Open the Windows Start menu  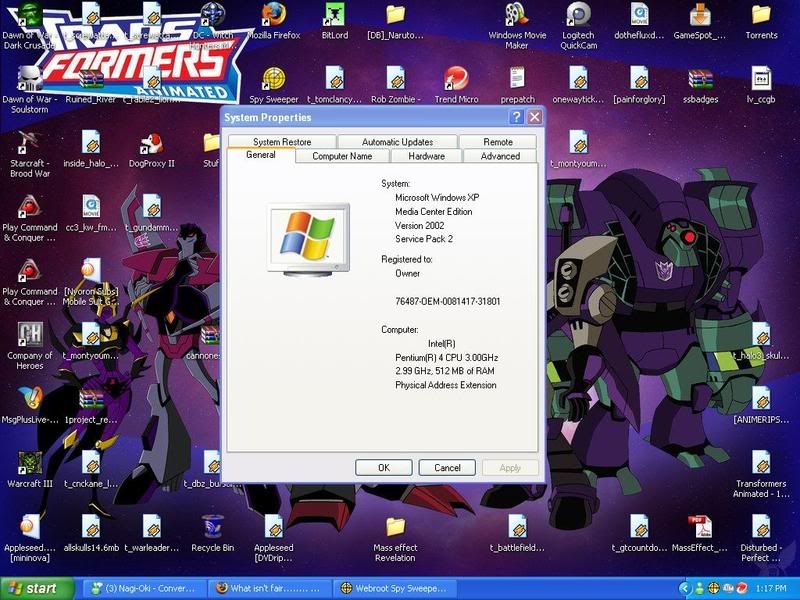37,588
